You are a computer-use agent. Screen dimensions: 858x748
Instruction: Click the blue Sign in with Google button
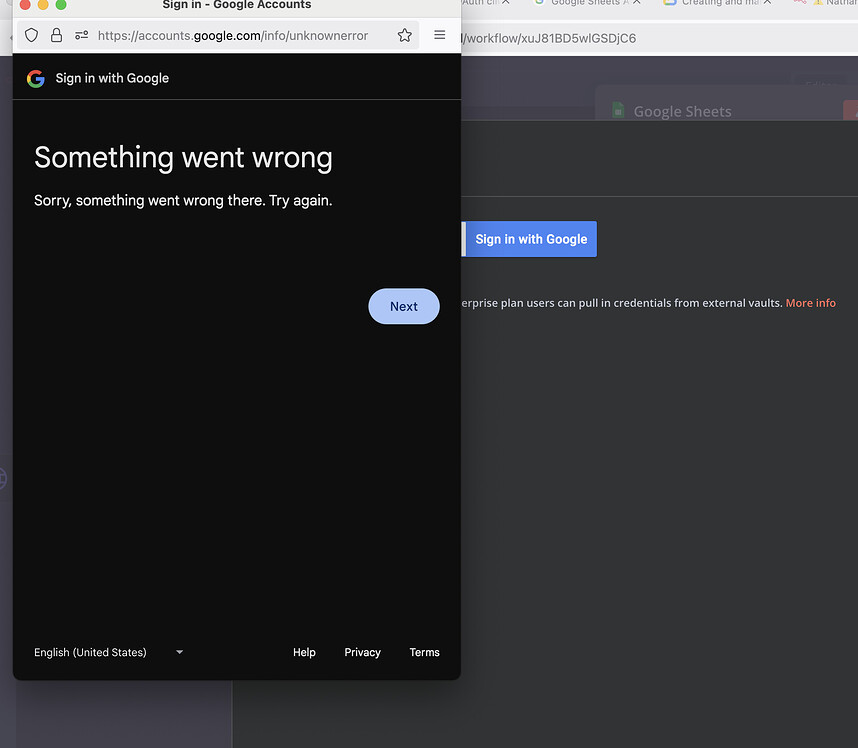click(530, 239)
